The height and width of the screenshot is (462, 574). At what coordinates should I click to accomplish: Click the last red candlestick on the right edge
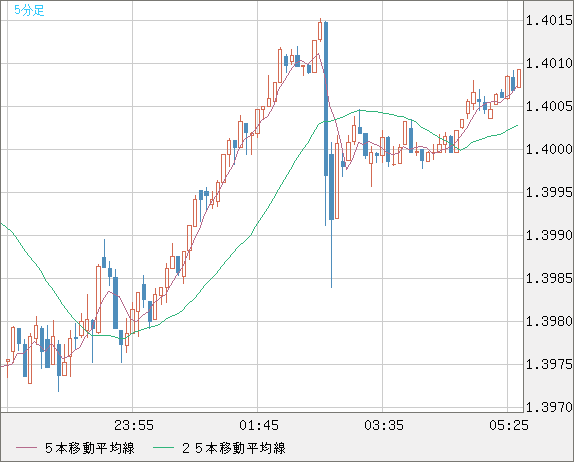coord(519,78)
